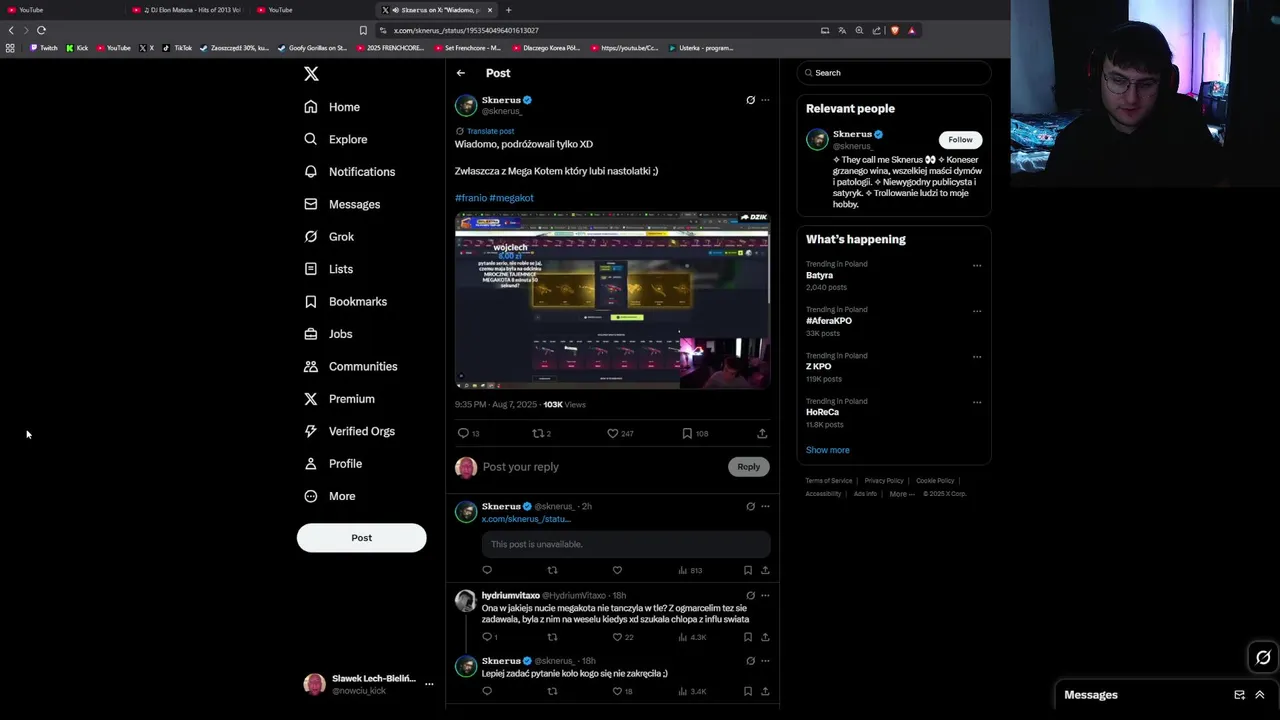Repost the Sknerus 2h reply
The image size is (1280, 720).
[552, 570]
